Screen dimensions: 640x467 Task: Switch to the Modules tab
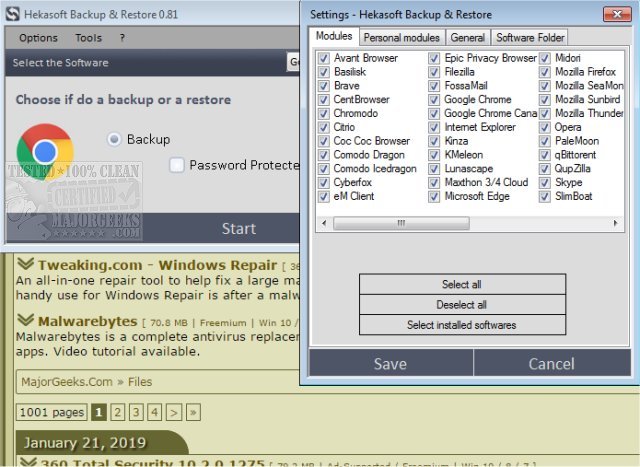(x=334, y=36)
